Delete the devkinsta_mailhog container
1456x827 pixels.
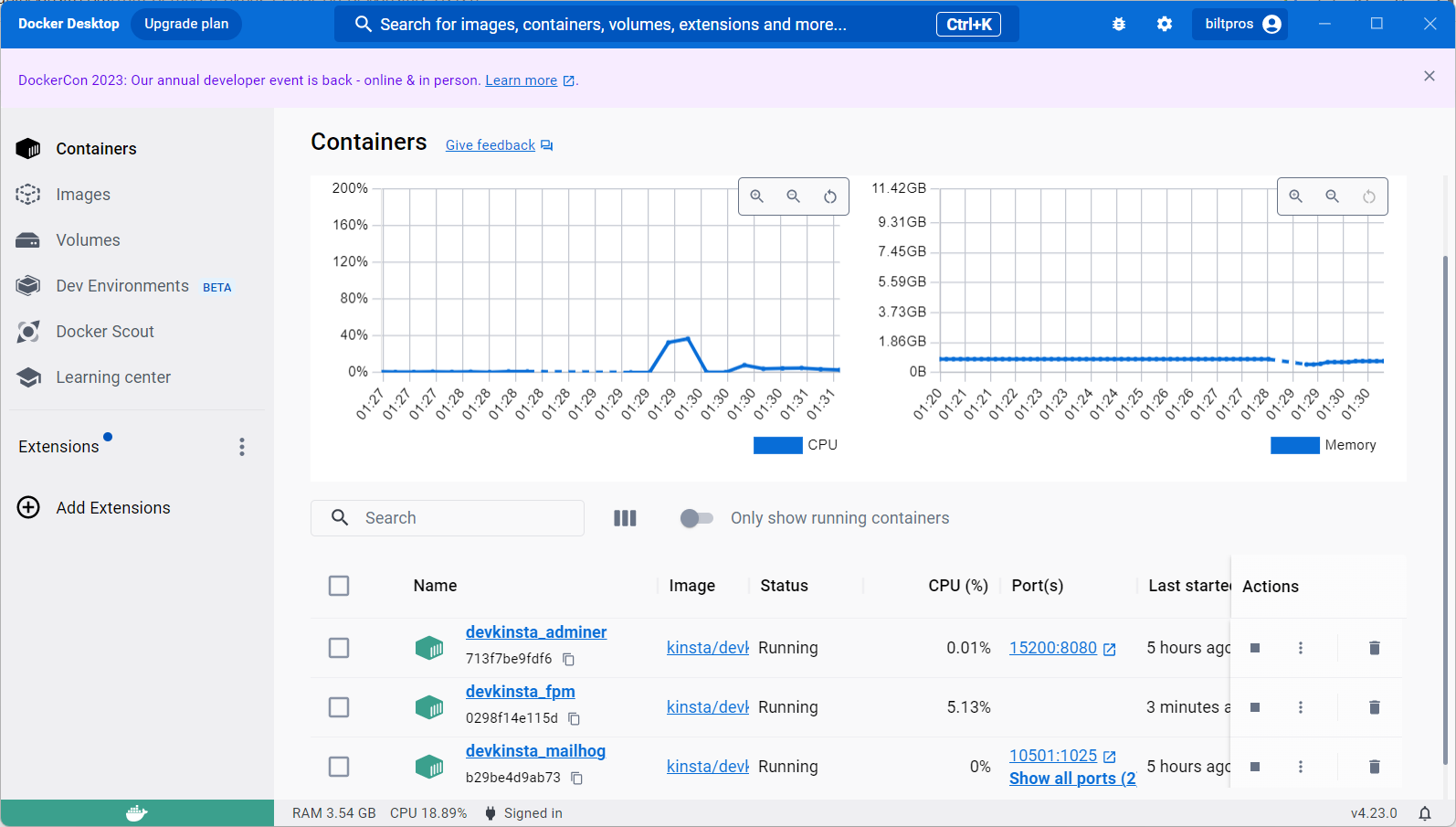pyautogui.click(x=1374, y=767)
